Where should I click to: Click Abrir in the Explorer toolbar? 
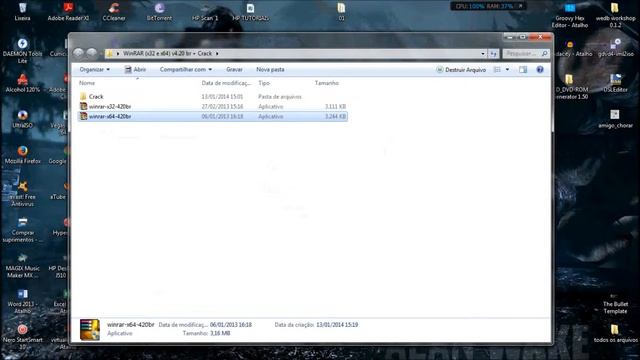(x=135, y=70)
